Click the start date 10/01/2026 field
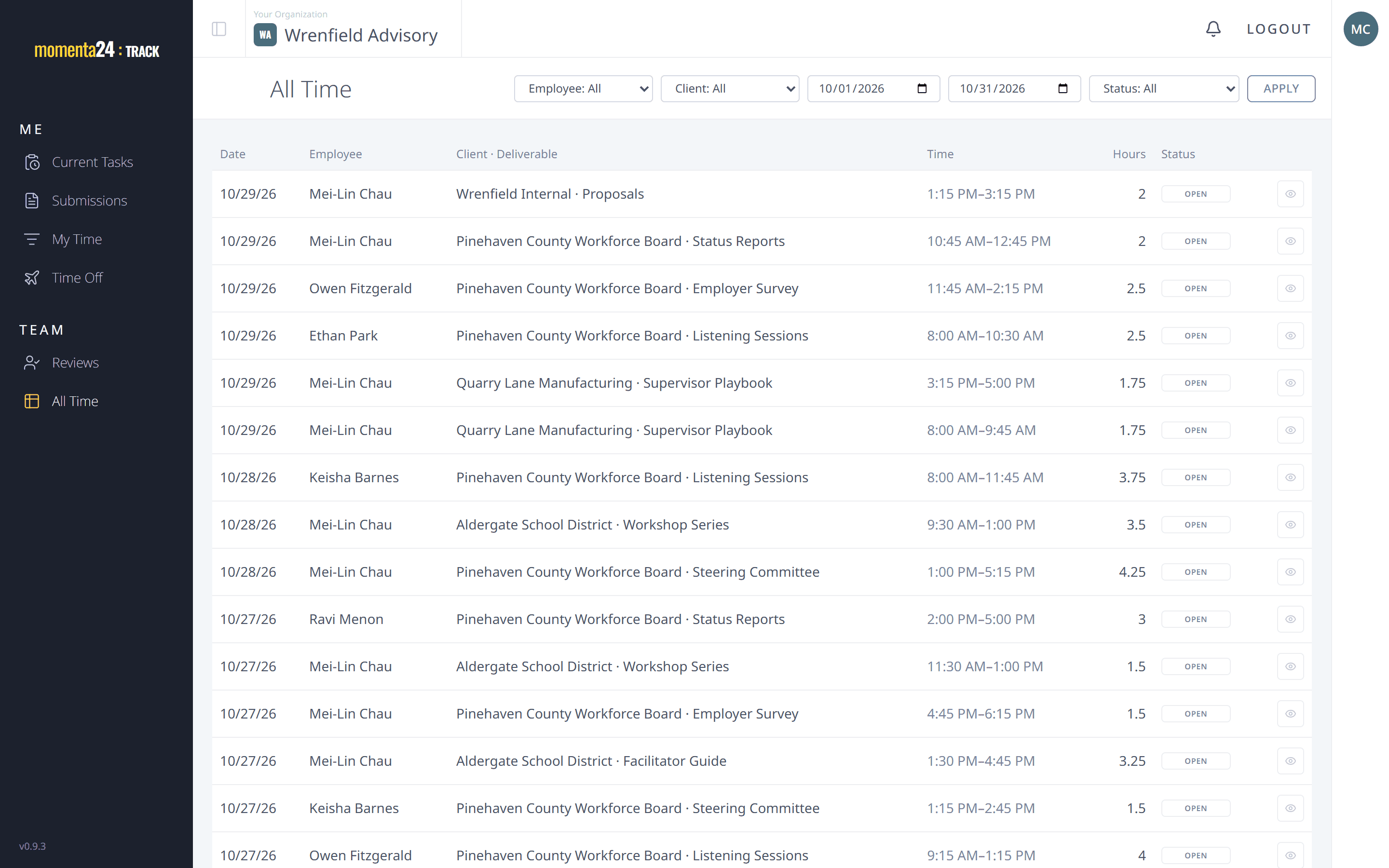 click(873, 88)
